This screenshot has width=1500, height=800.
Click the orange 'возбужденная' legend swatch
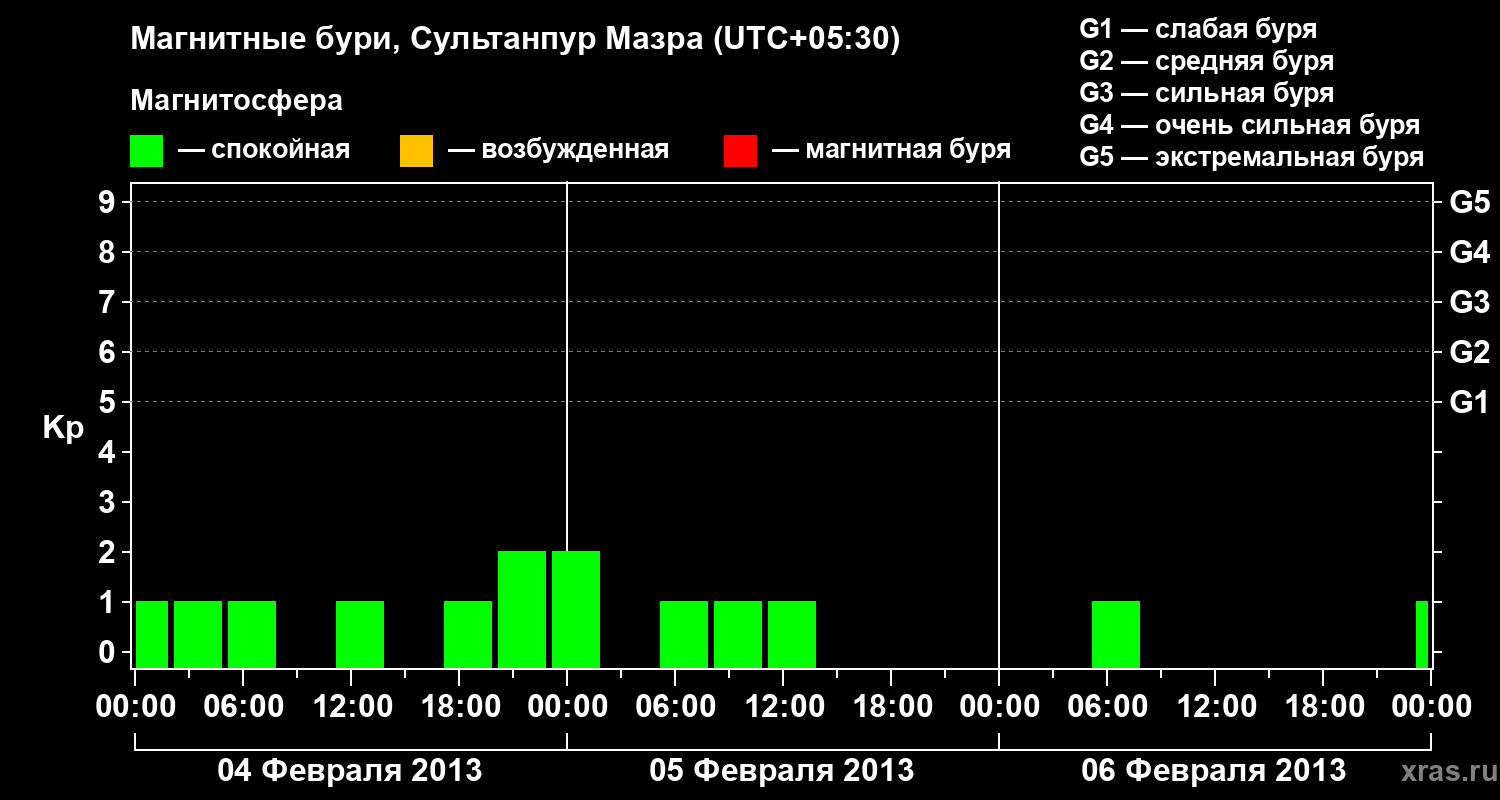[416, 151]
